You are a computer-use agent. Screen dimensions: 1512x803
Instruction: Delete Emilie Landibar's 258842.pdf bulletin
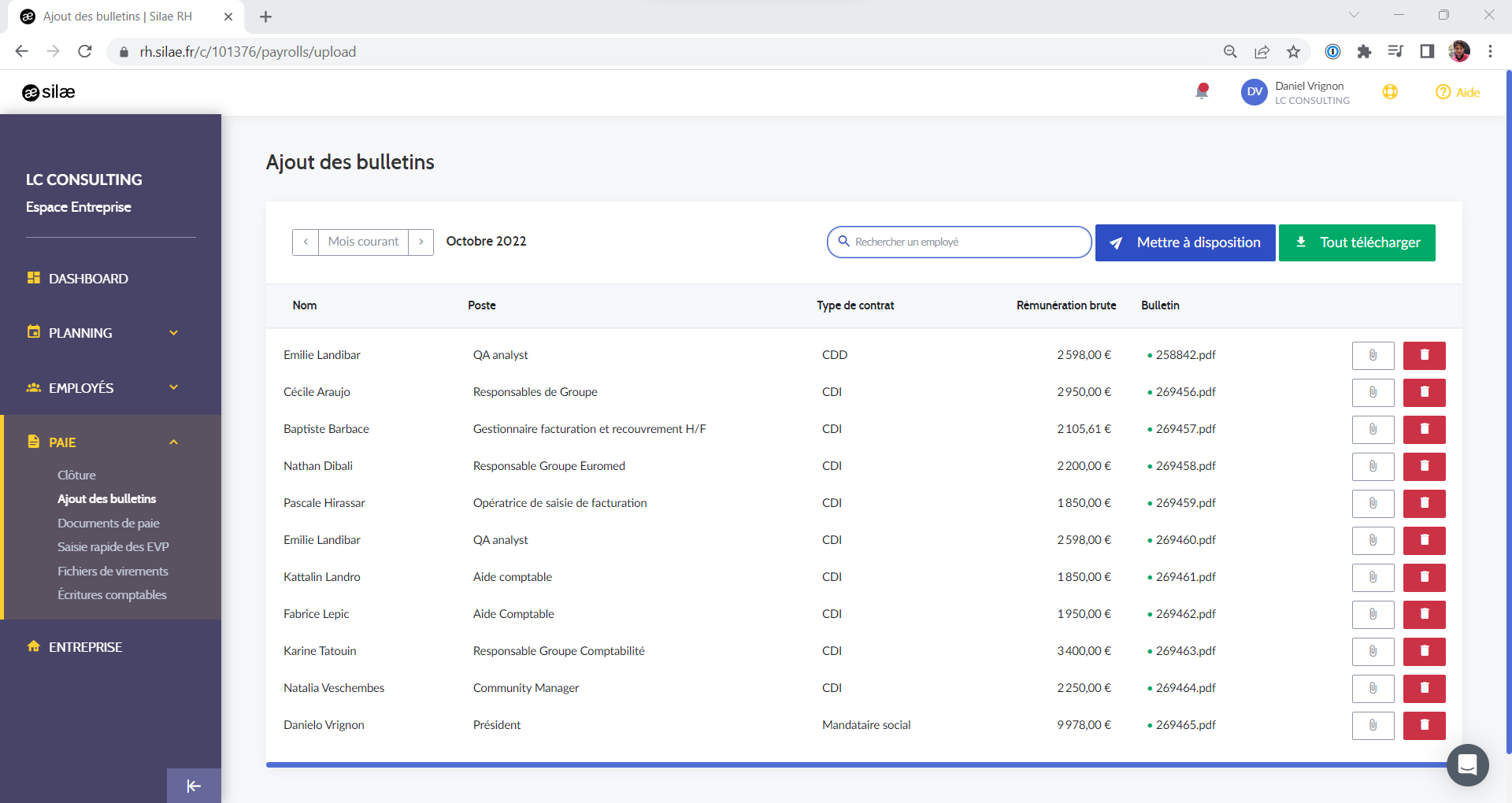1424,355
